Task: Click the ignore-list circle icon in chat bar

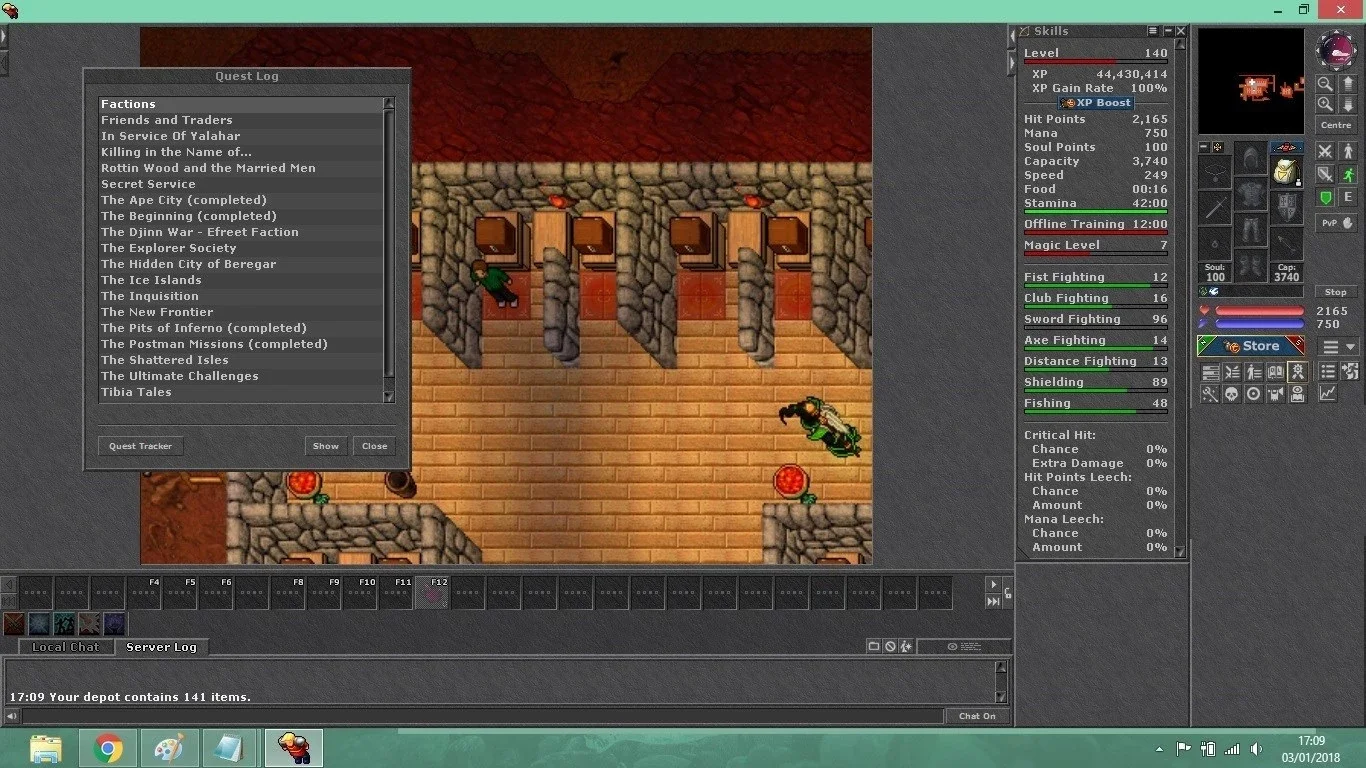Action: (x=890, y=646)
